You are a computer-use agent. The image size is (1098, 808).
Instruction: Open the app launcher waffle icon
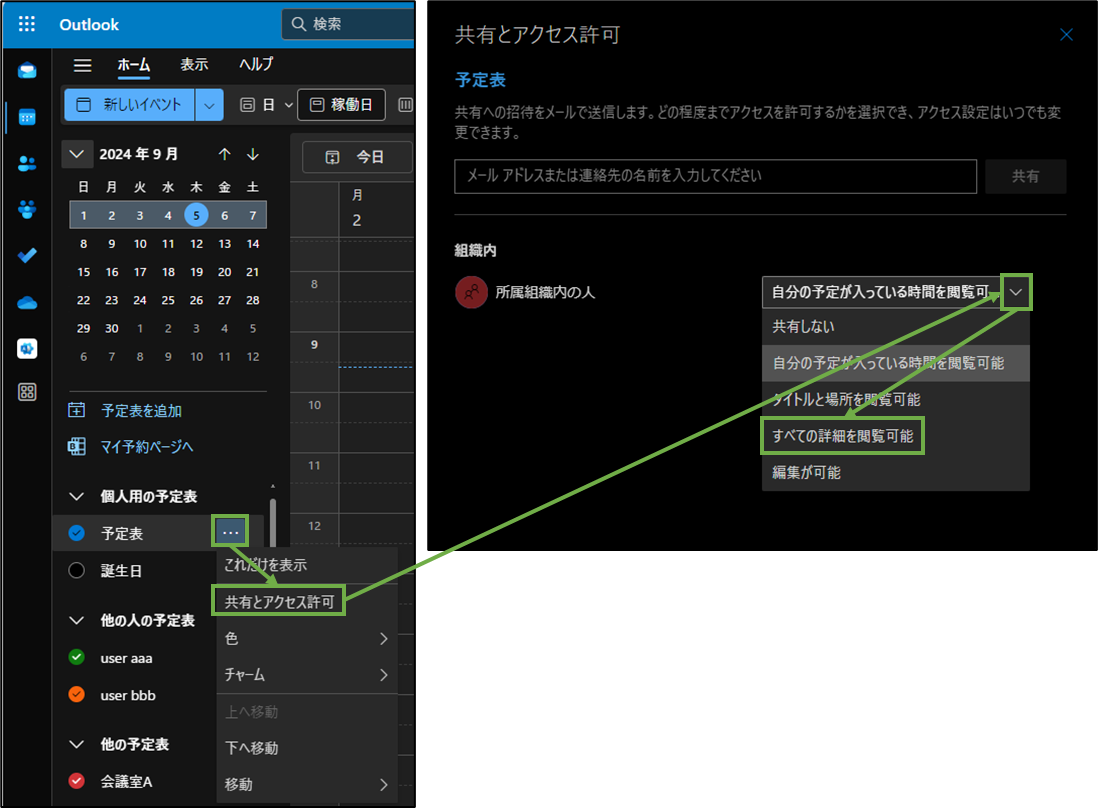pos(26,23)
